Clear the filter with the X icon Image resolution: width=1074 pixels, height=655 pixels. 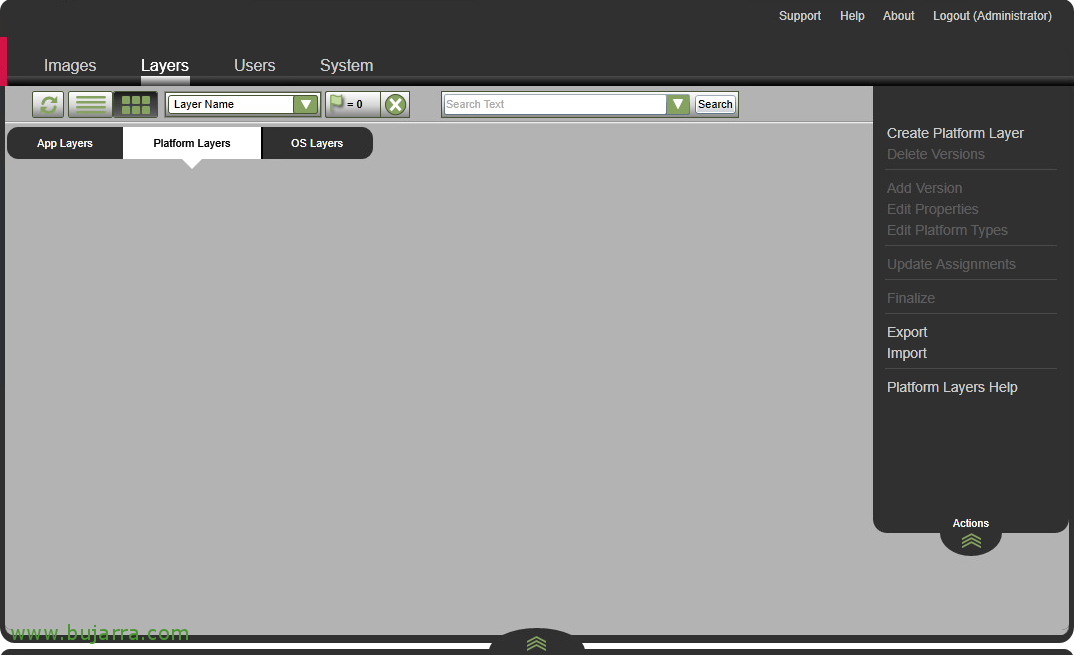[396, 104]
